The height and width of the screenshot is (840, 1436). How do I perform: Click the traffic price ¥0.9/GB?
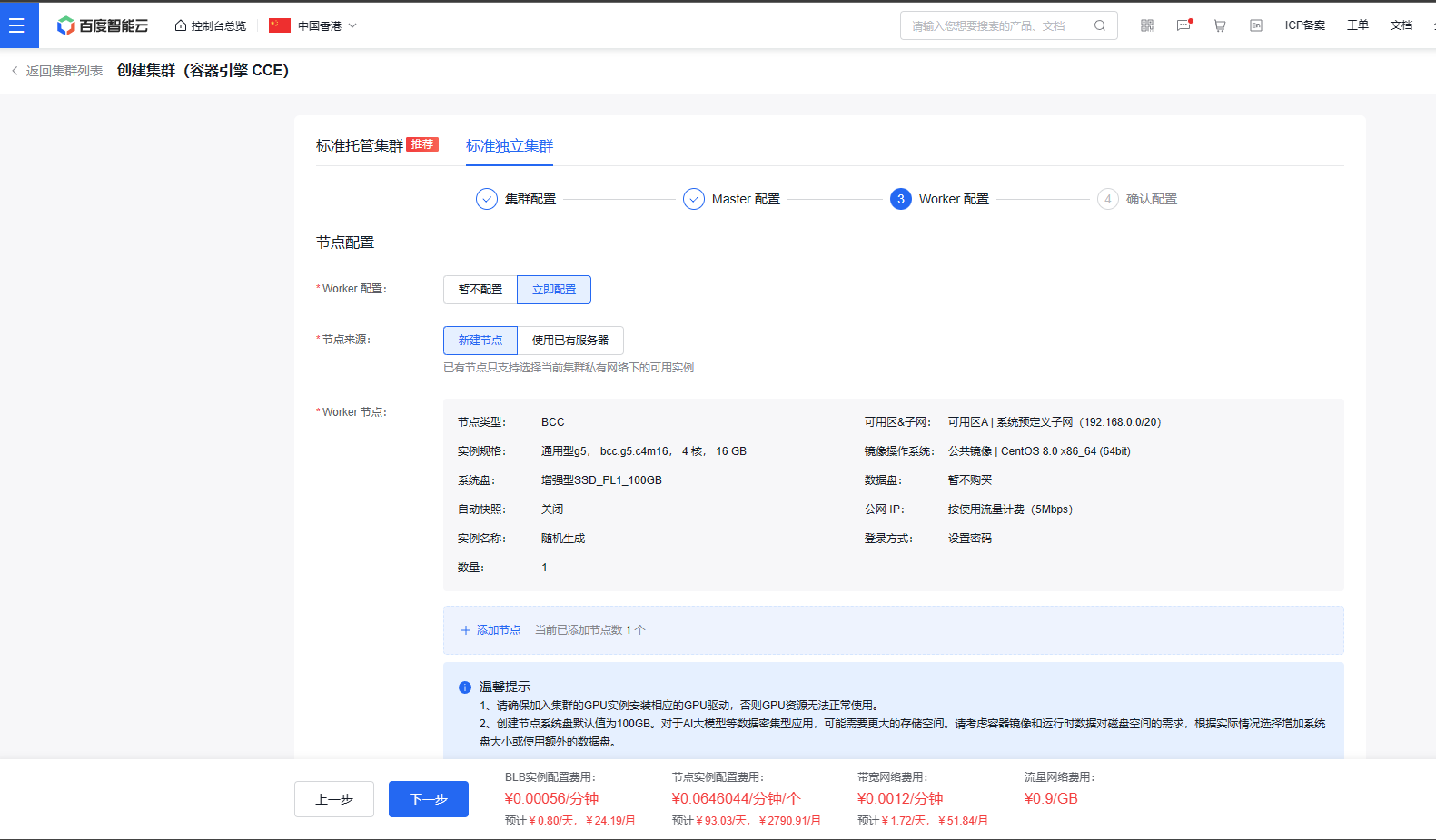coord(1051,799)
